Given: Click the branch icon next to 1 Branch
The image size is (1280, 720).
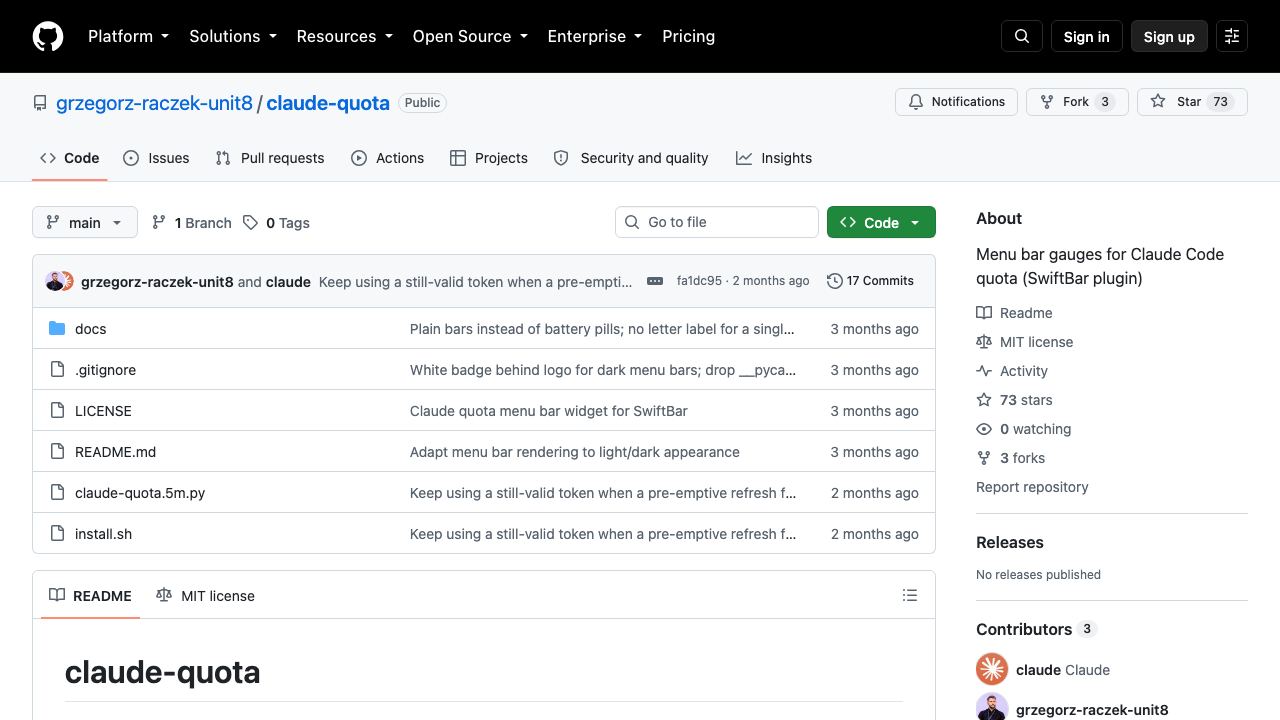Looking at the screenshot, I should click(x=159, y=223).
